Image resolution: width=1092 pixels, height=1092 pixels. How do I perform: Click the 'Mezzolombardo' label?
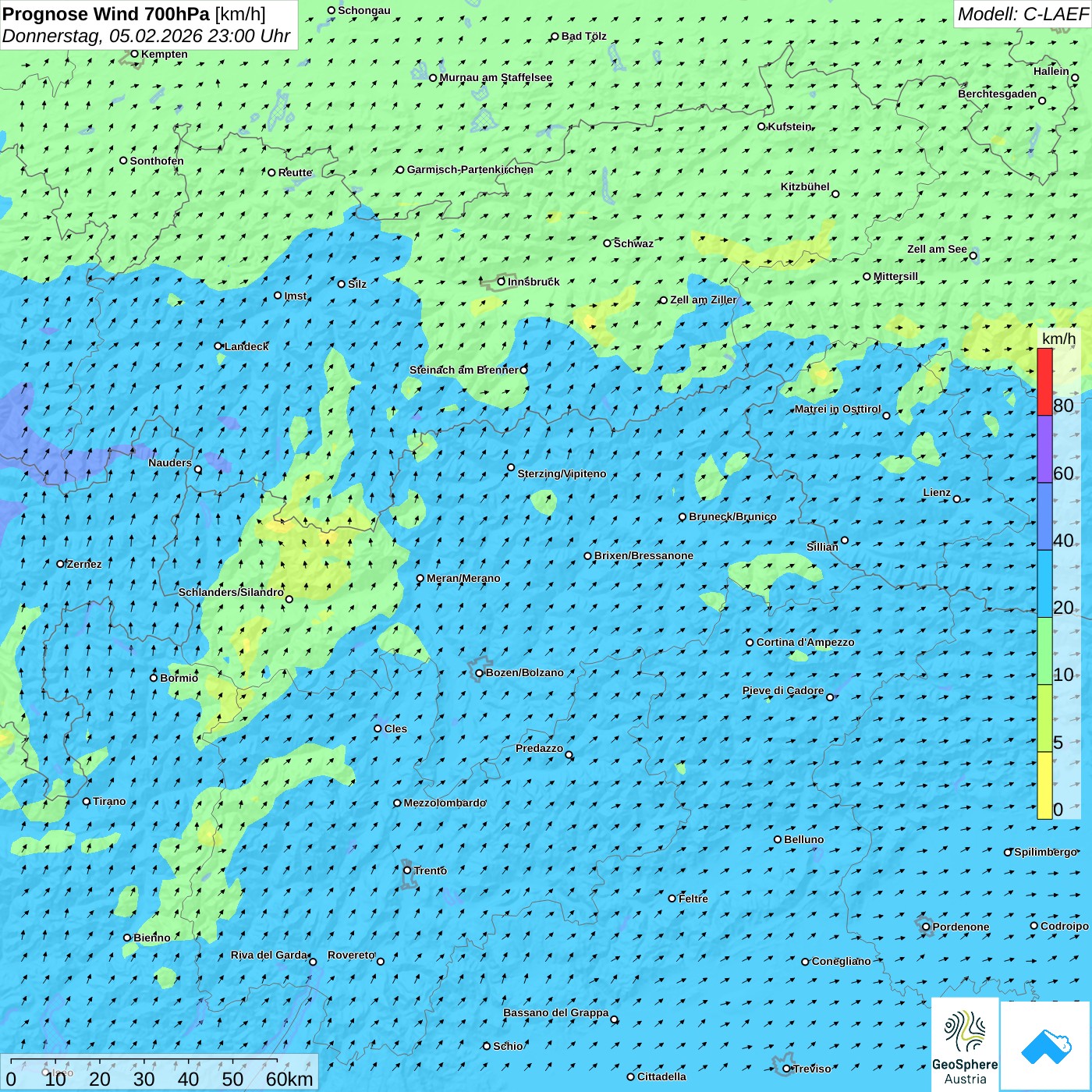[445, 803]
